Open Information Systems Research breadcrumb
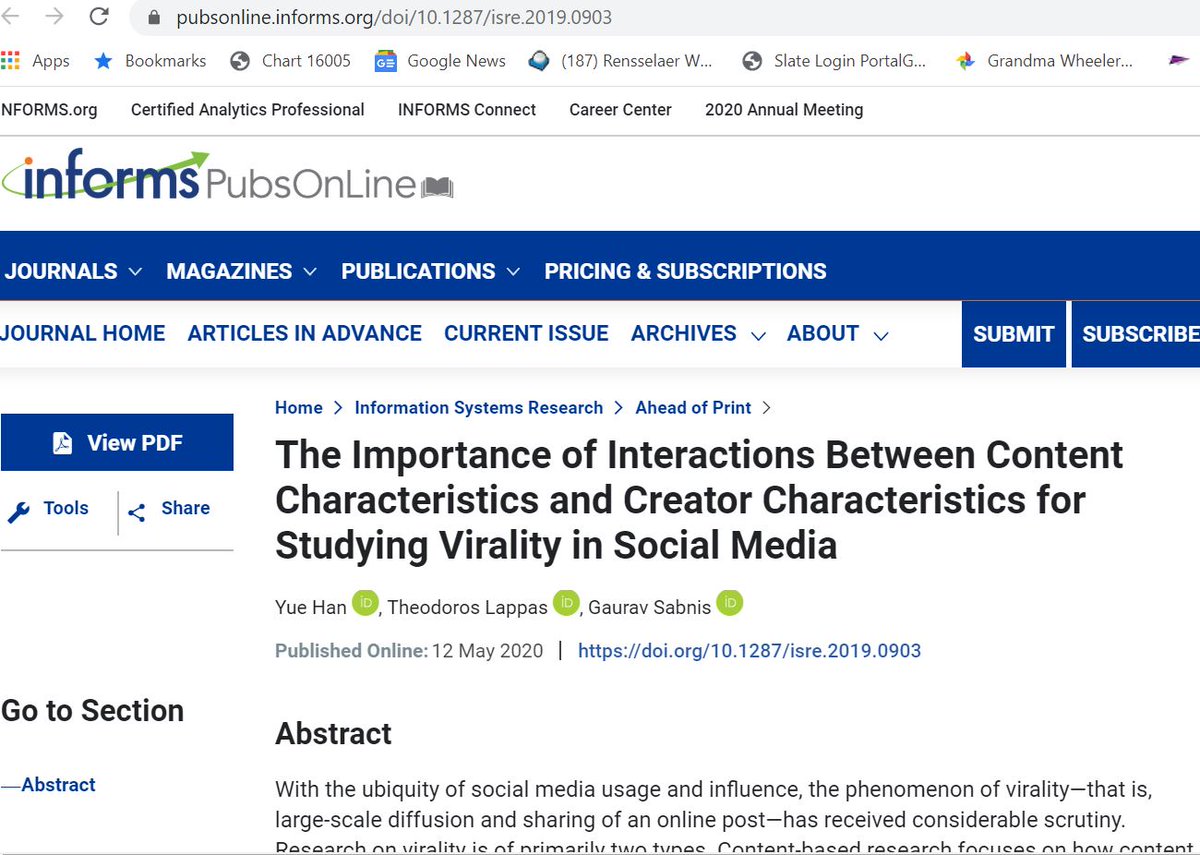Image resolution: width=1200 pixels, height=855 pixels. pyautogui.click(x=479, y=407)
